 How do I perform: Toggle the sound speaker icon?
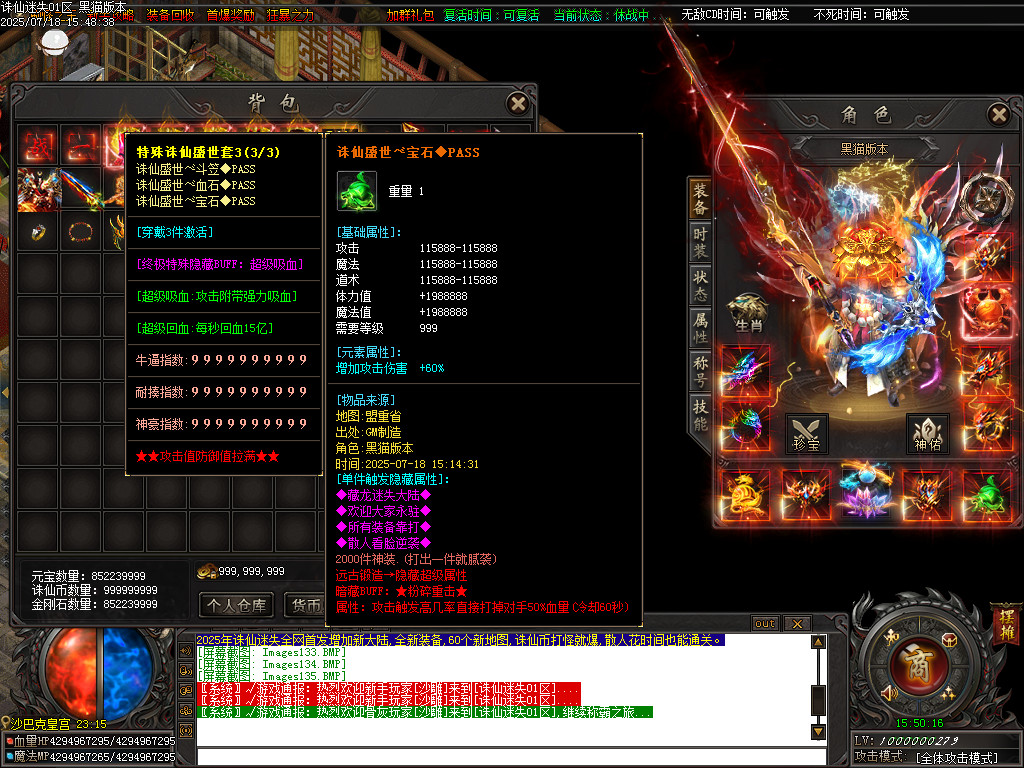coord(886,693)
